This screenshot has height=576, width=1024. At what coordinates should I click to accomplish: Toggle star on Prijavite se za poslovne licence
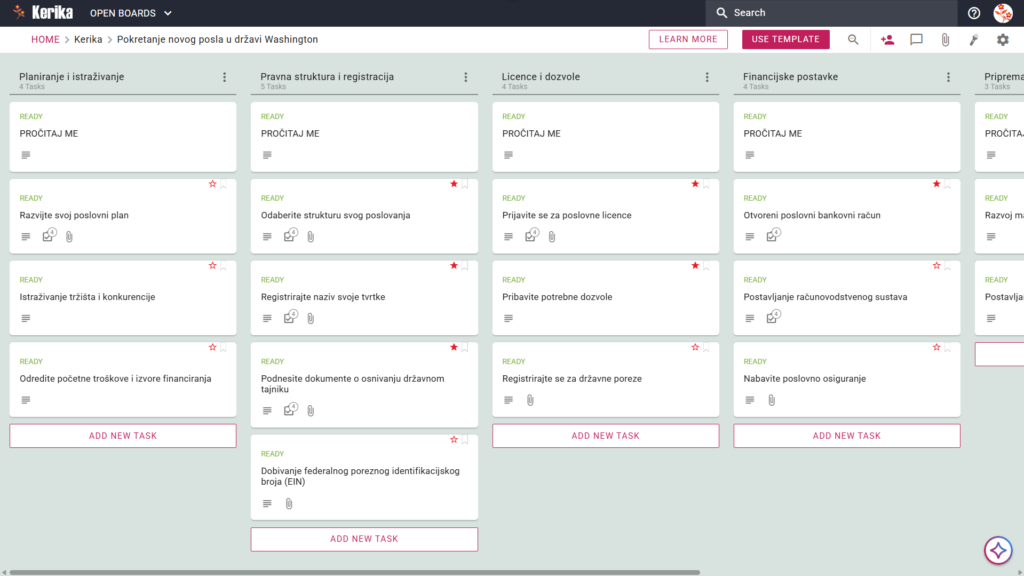pos(695,184)
